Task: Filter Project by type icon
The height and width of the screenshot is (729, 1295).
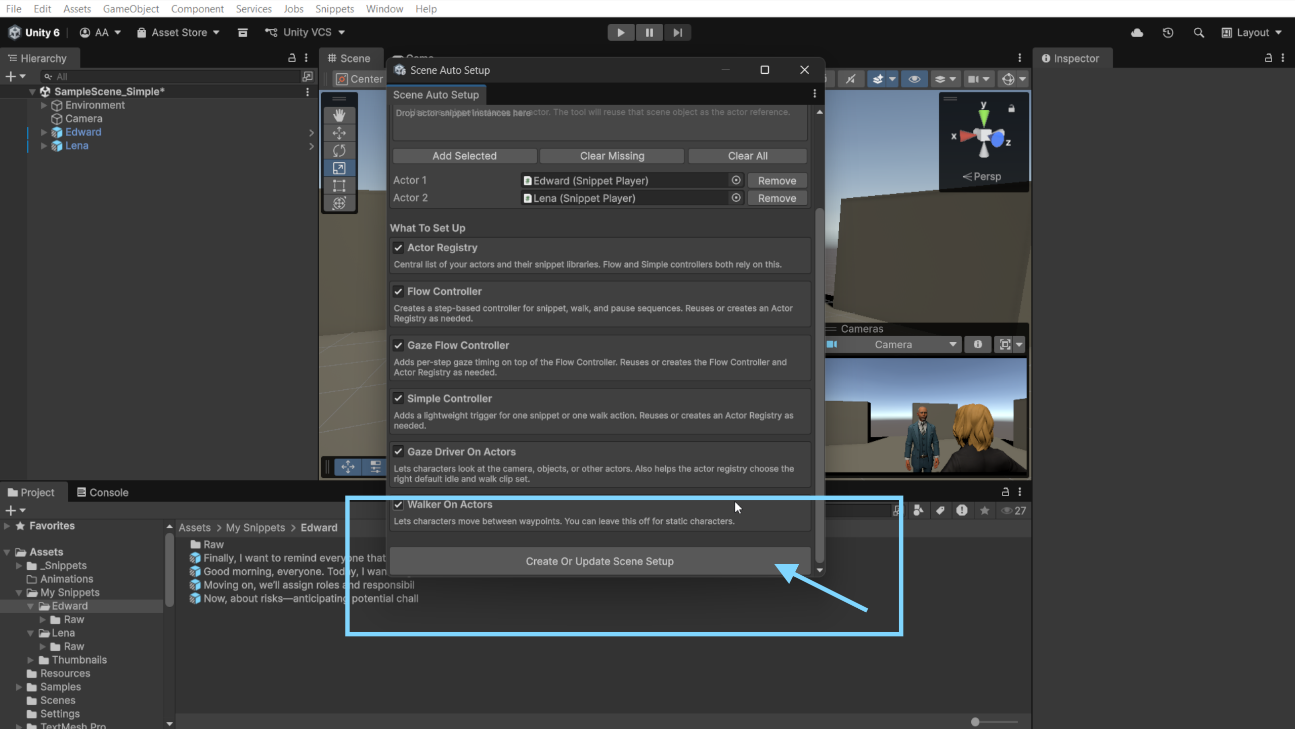Action: coord(918,510)
